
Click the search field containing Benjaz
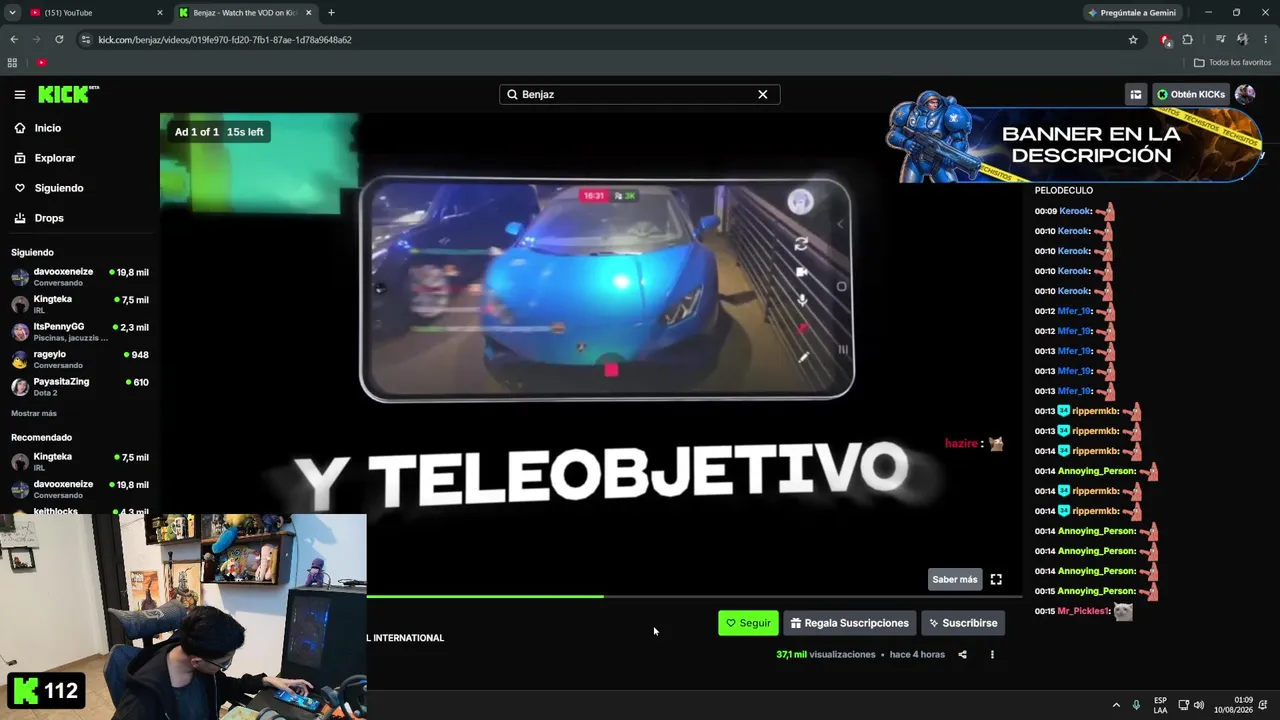[640, 94]
